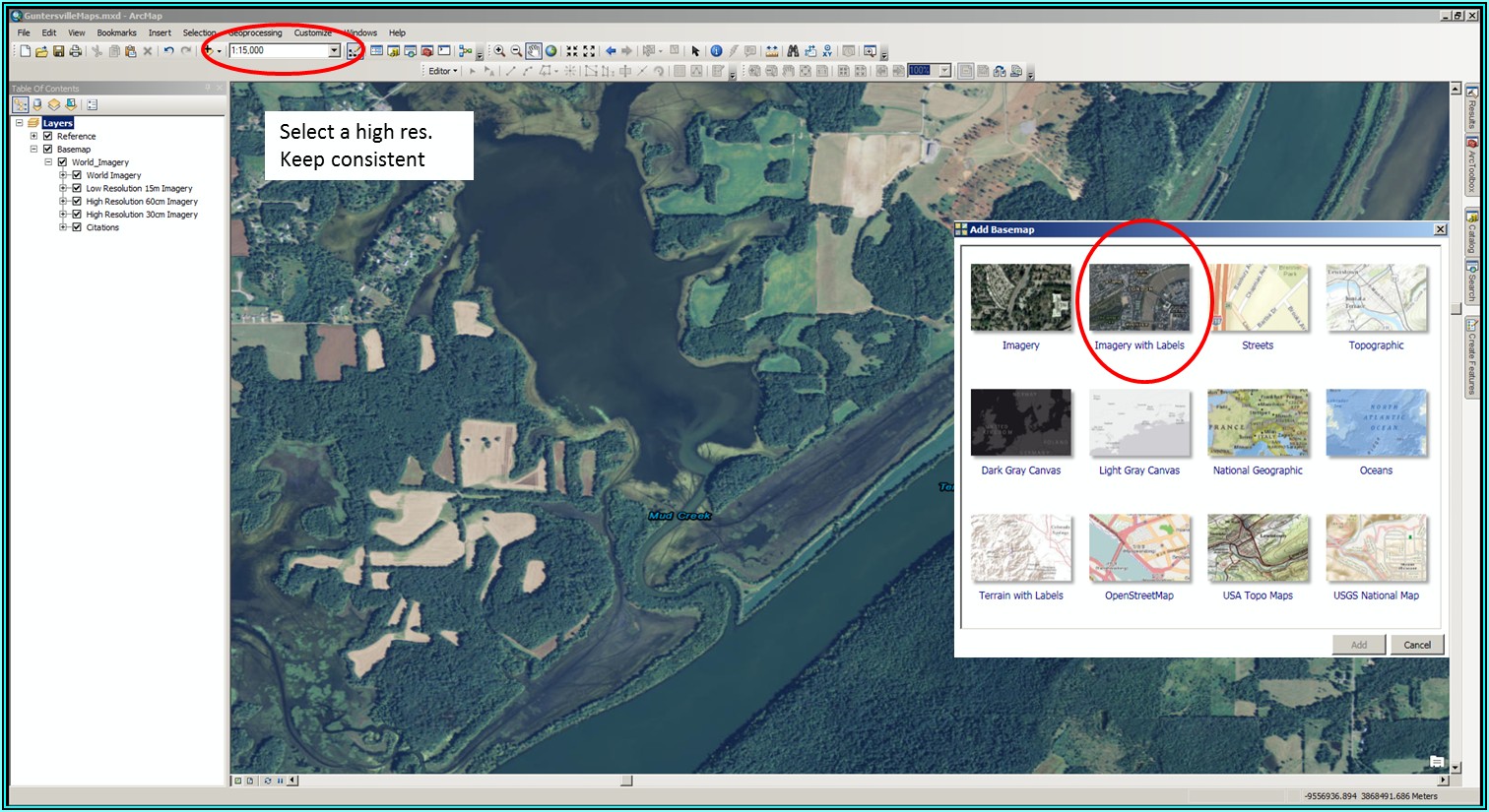Switch to List By Source view
1489x812 pixels.
(37, 104)
